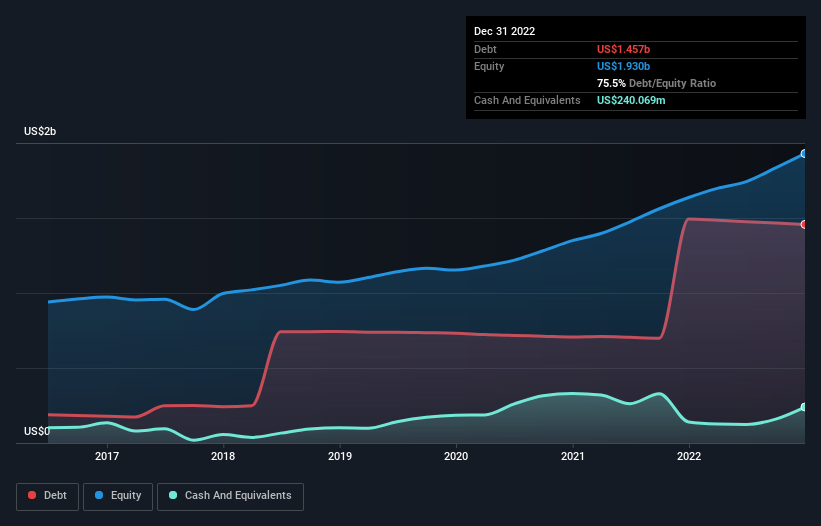
Task: Click the red Debt endpoint marker
Action: 804,225
